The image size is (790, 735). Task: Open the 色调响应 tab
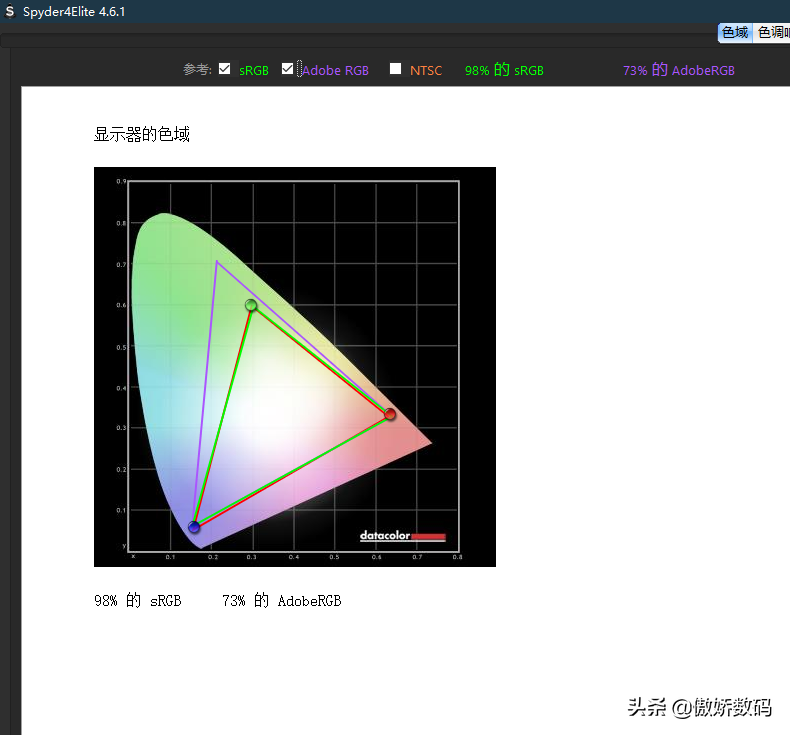772,33
